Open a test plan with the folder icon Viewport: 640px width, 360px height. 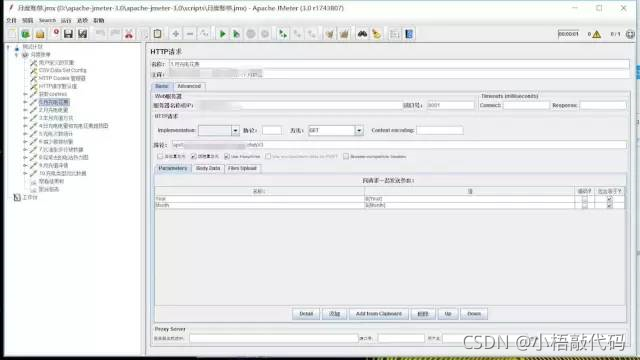coord(40,34)
